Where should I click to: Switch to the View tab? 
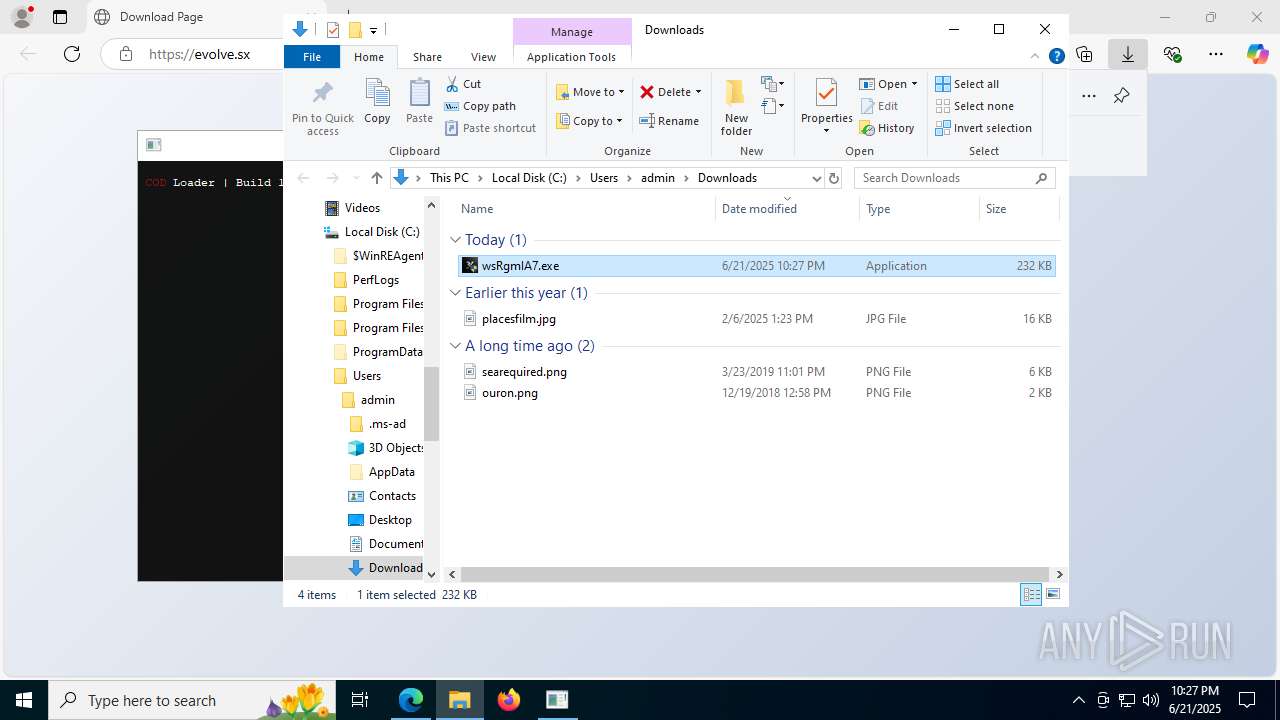(483, 57)
